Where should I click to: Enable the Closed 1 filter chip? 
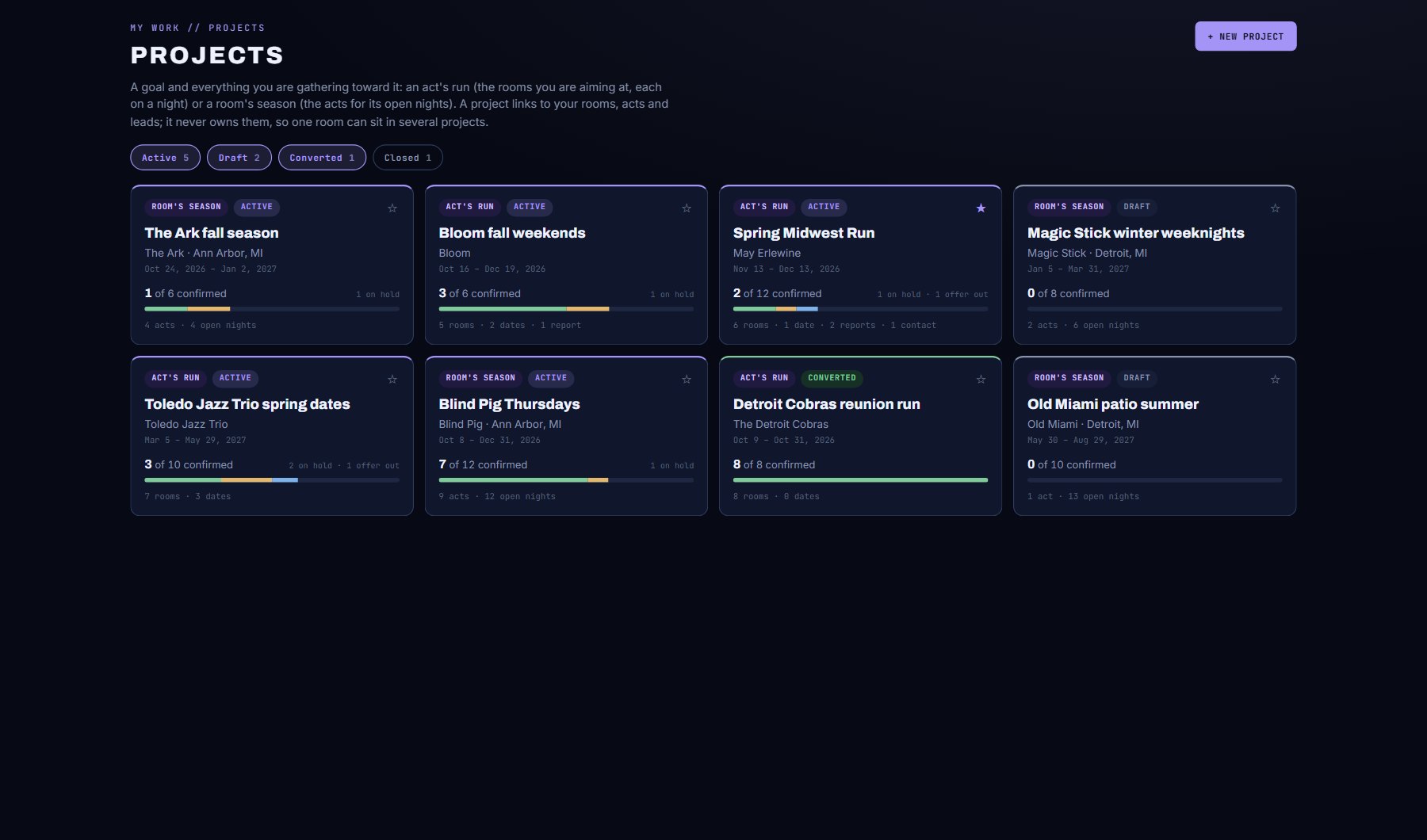point(407,158)
